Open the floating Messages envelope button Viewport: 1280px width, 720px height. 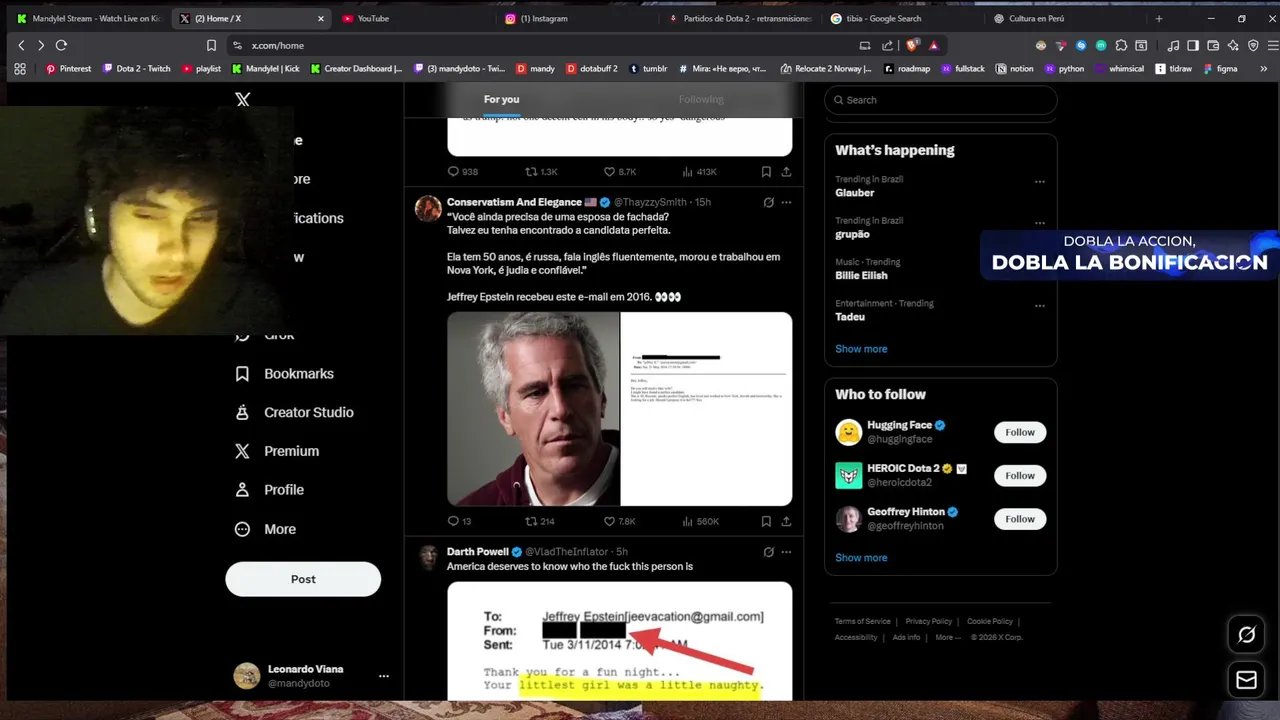[1246, 680]
